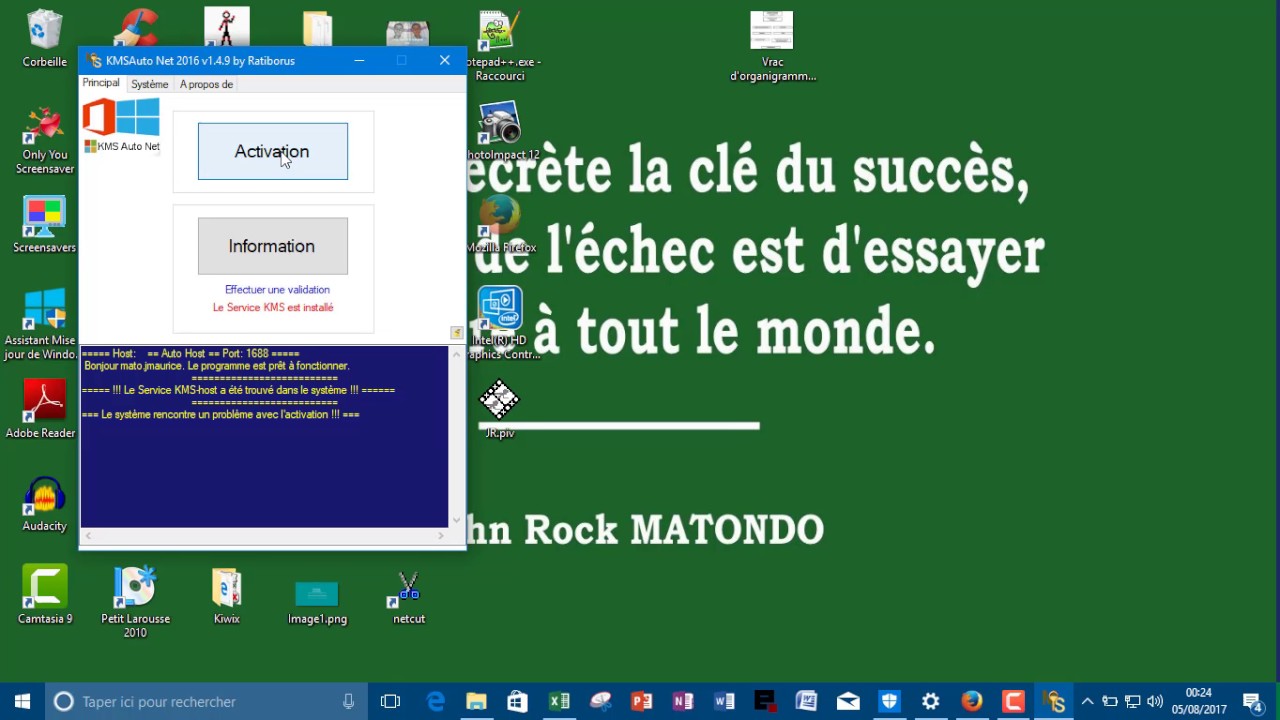Select the Notepad++ shortcut desktop icon

click(x=500, y=45)
